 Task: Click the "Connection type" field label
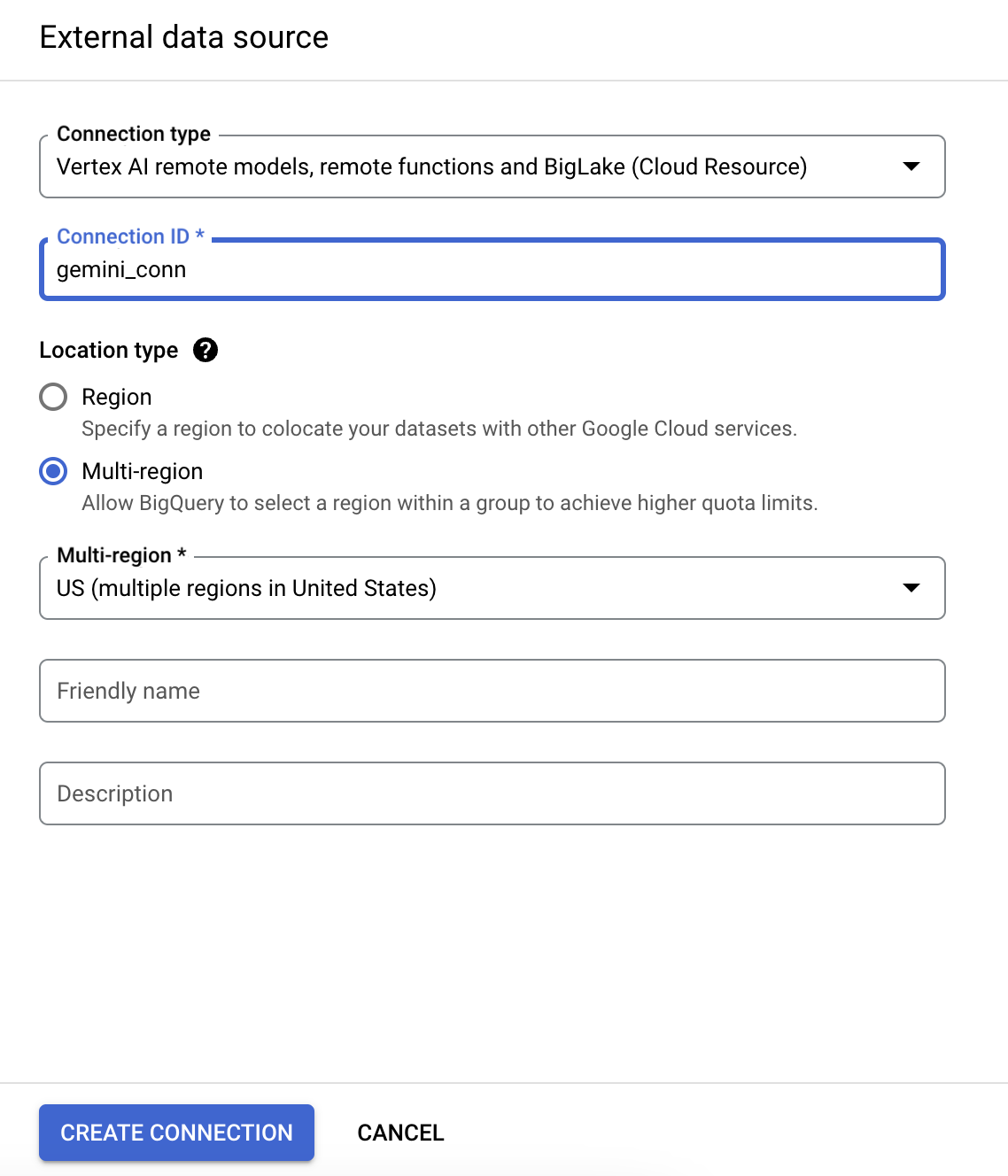click(134, 134)
